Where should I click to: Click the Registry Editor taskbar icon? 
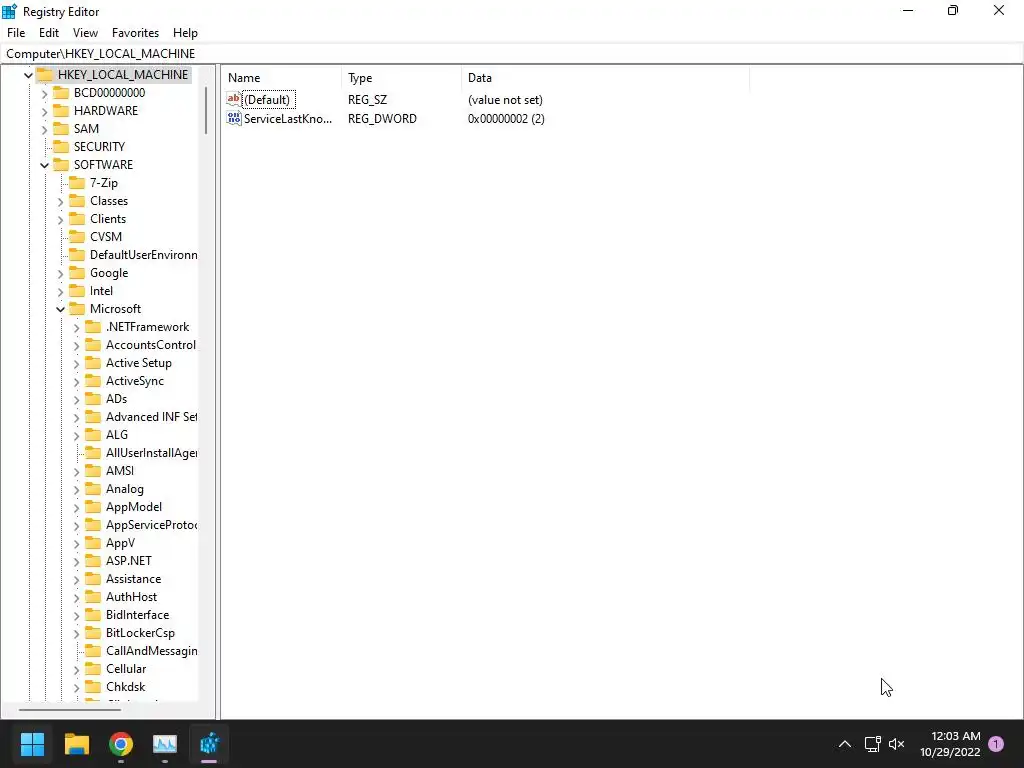coord(210,744)
